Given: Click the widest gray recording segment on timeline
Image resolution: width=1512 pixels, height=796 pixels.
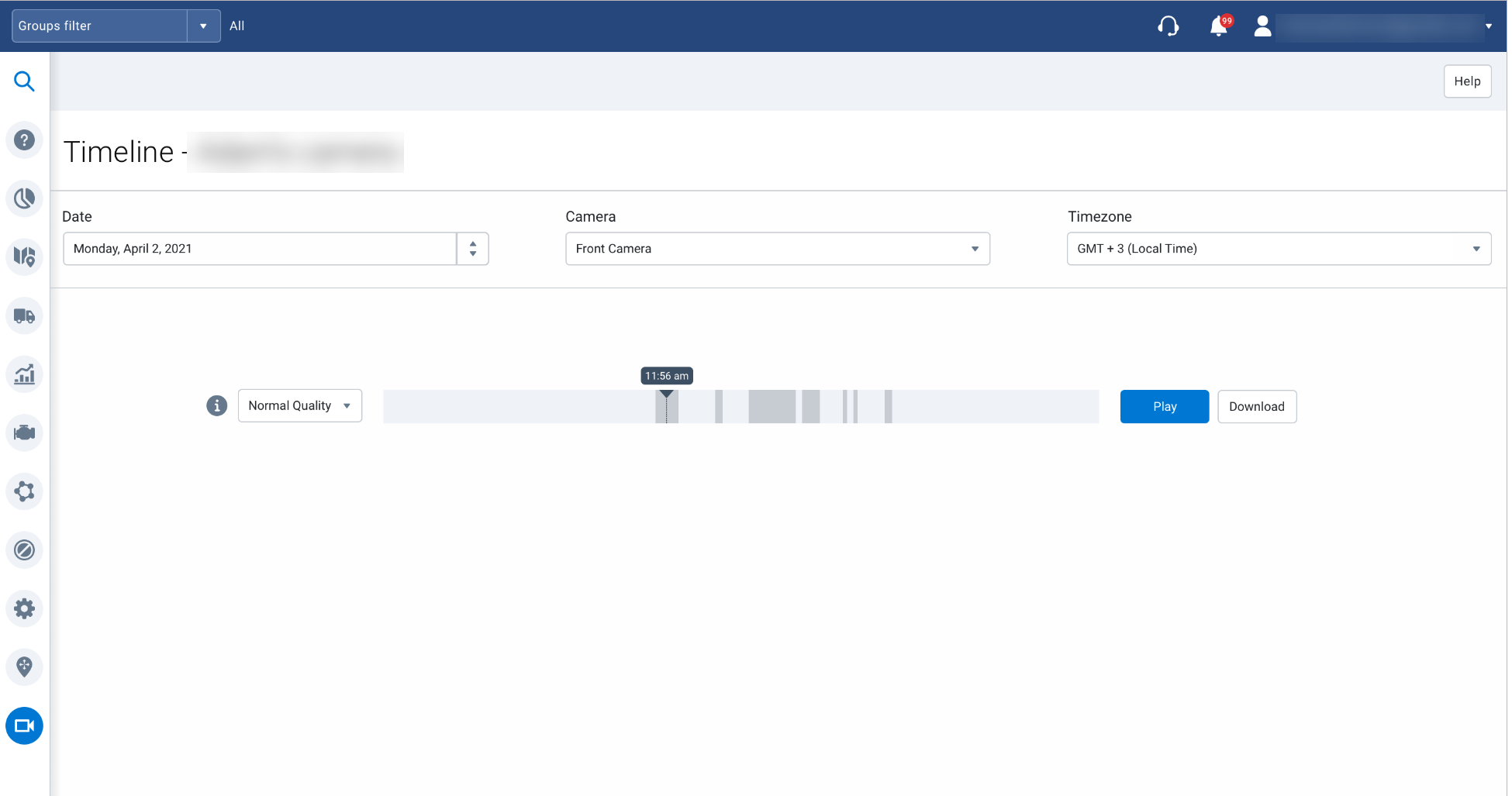Looking at the screenshot, I should [x=772, y=406].
